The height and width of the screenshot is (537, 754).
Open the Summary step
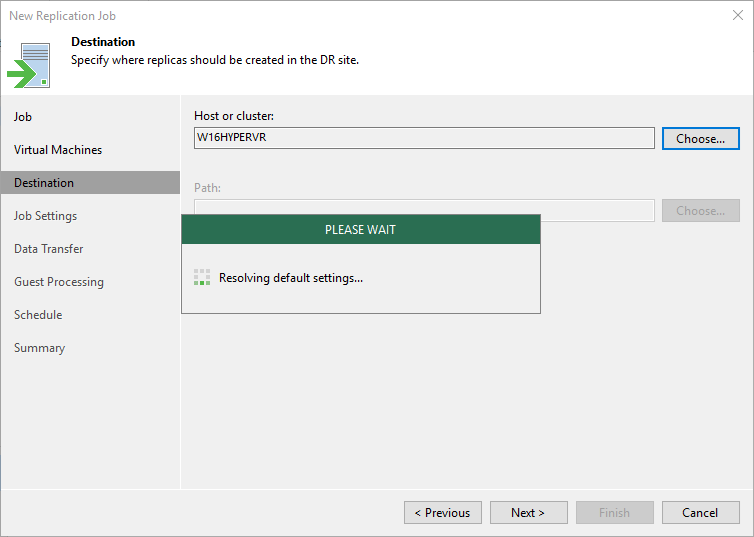tap(39, 348)
